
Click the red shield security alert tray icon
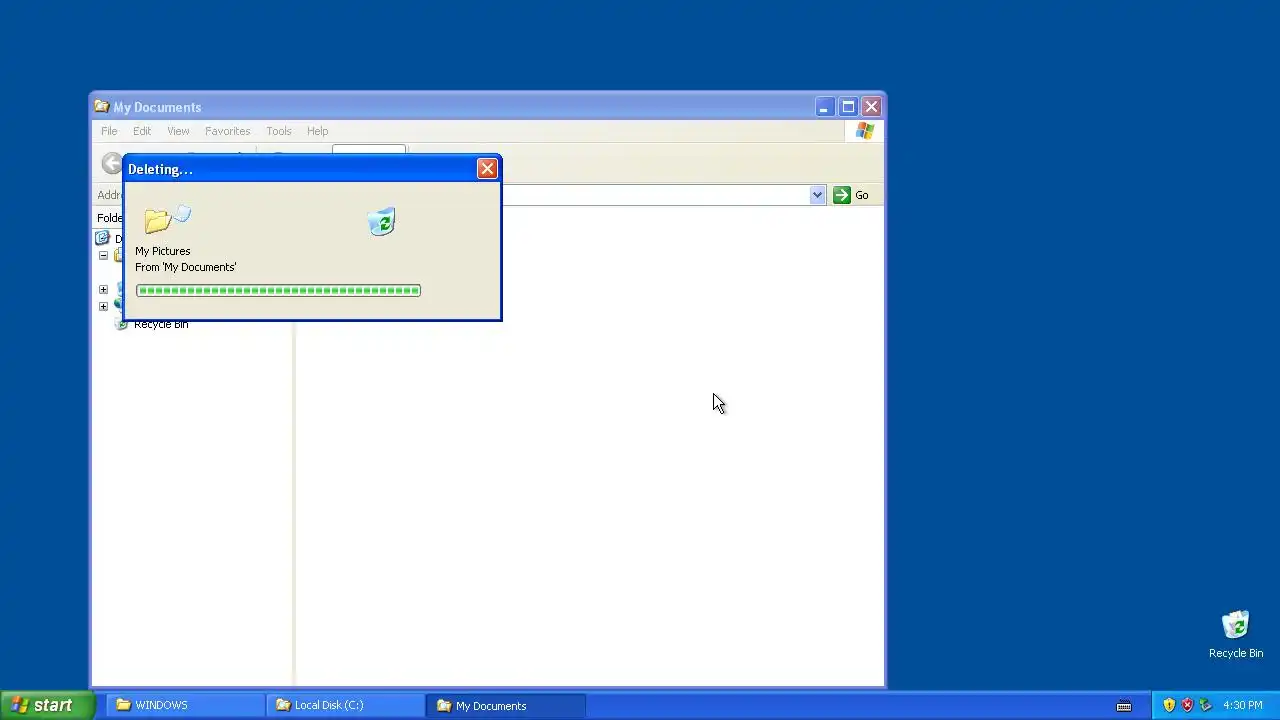click(x=1187, y=705)
